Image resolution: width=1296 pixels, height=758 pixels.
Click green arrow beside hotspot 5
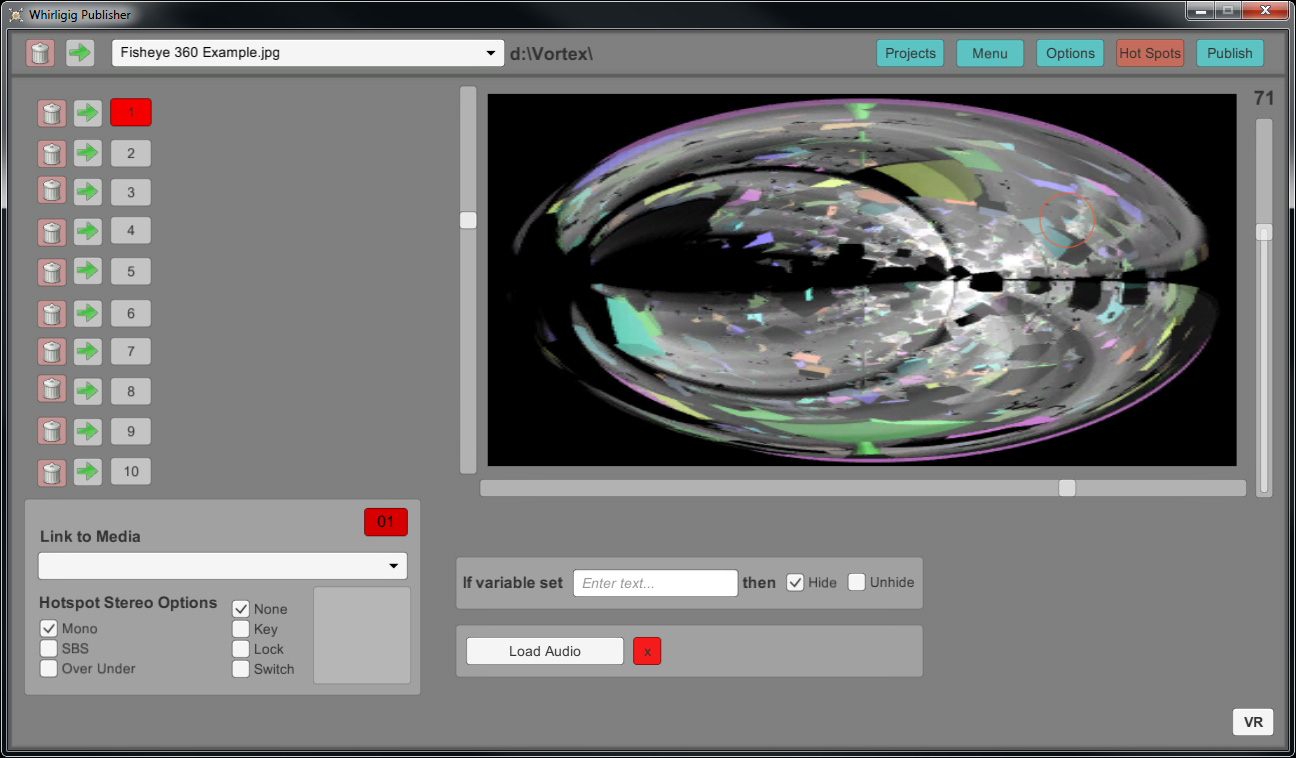88,271
